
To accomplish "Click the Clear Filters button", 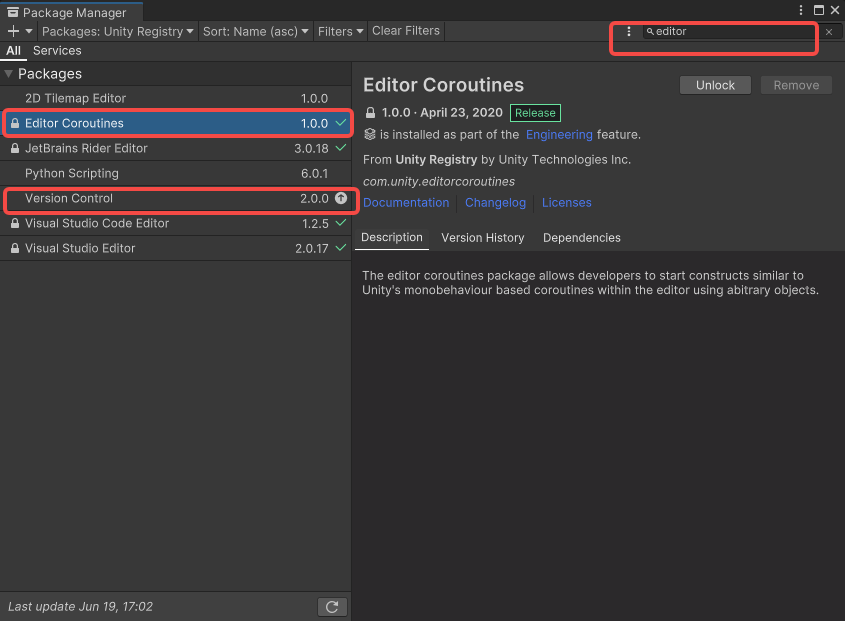I will [406, 31].
